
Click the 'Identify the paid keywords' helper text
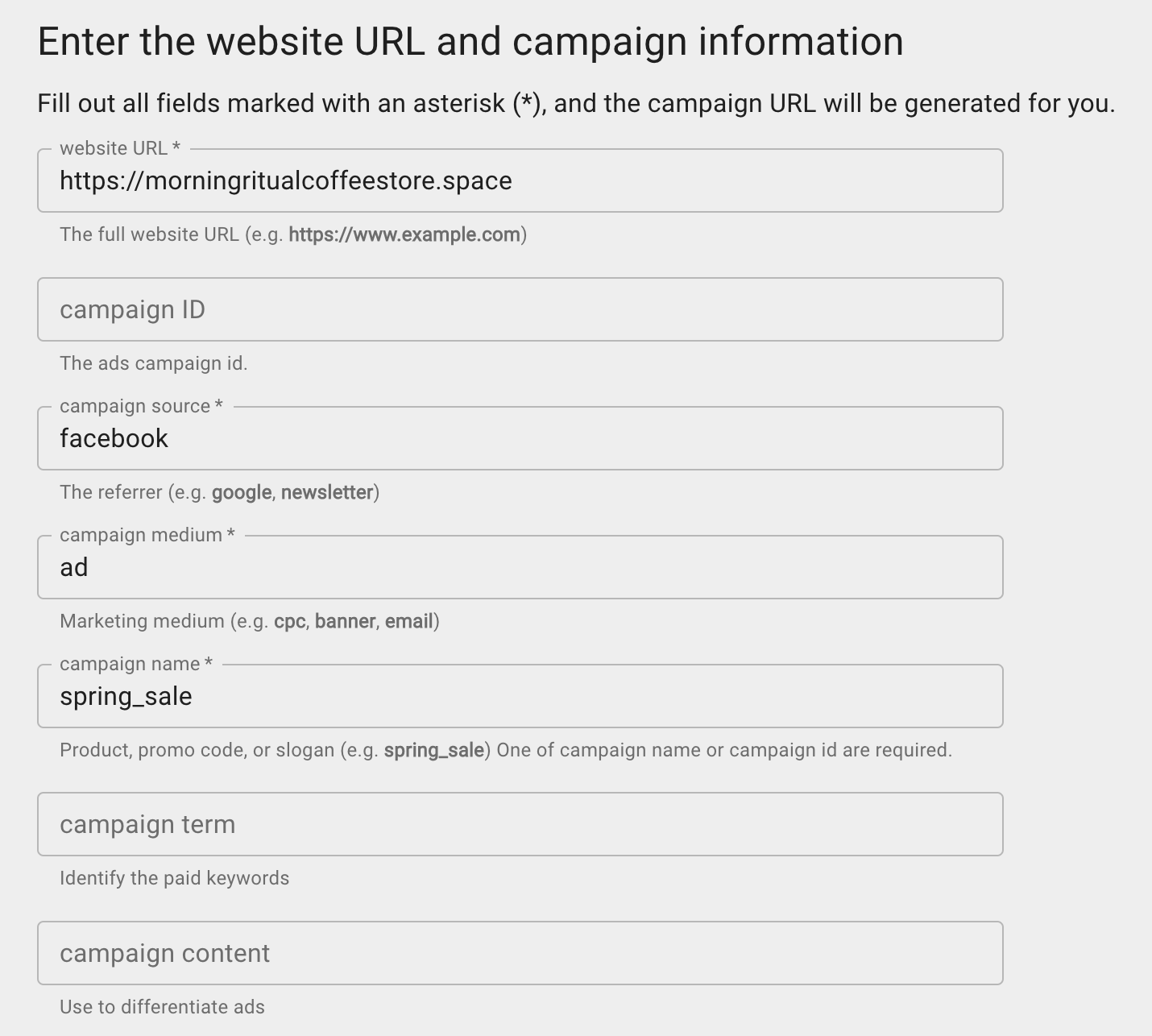174,878
